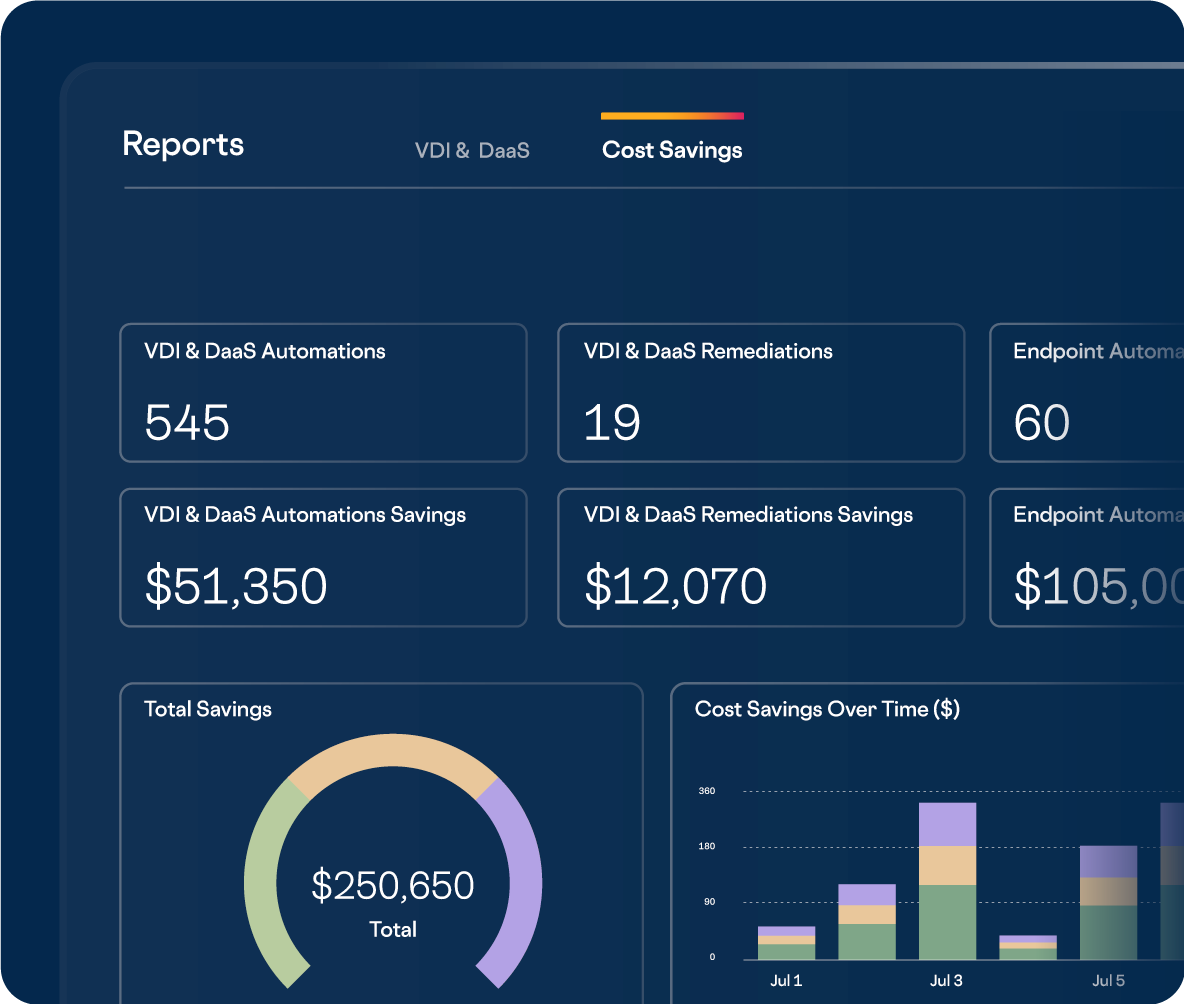Select the 360 label on the y-axis
Screen dimensions: 1184x1004
pos(705,790)
